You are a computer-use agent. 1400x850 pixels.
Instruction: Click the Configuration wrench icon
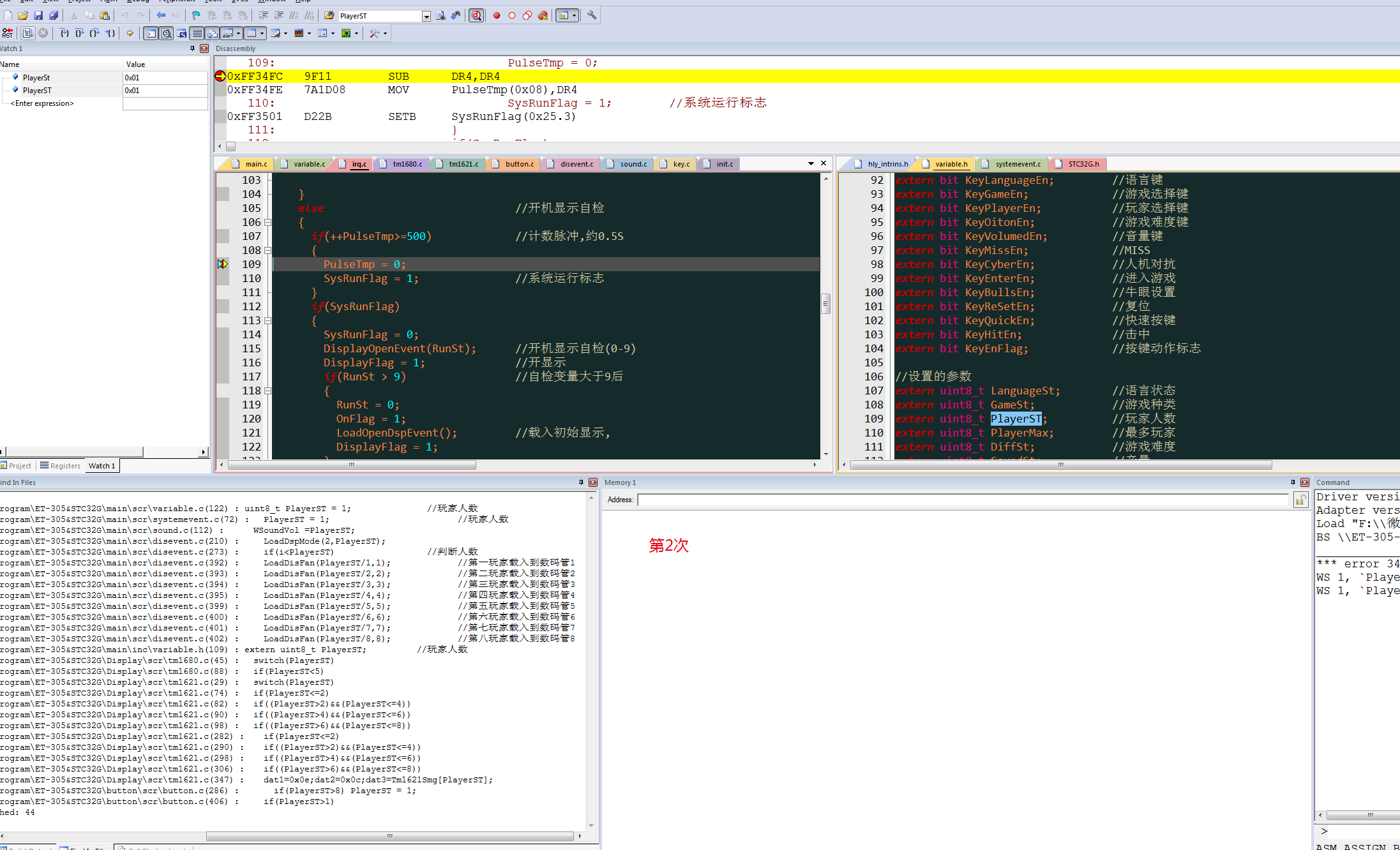point(592,15)
